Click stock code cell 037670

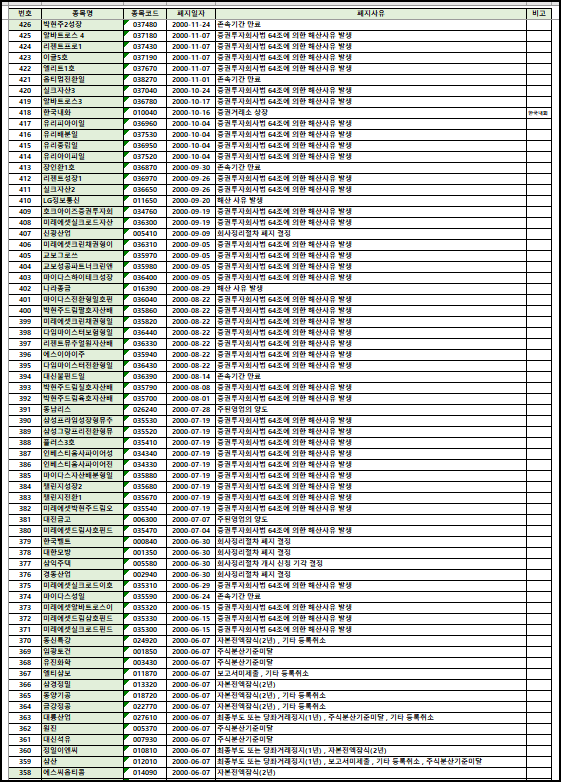145,68
